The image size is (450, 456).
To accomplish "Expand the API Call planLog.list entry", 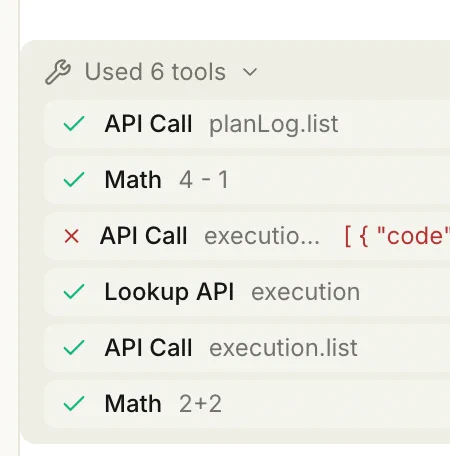I will [247, 124].
